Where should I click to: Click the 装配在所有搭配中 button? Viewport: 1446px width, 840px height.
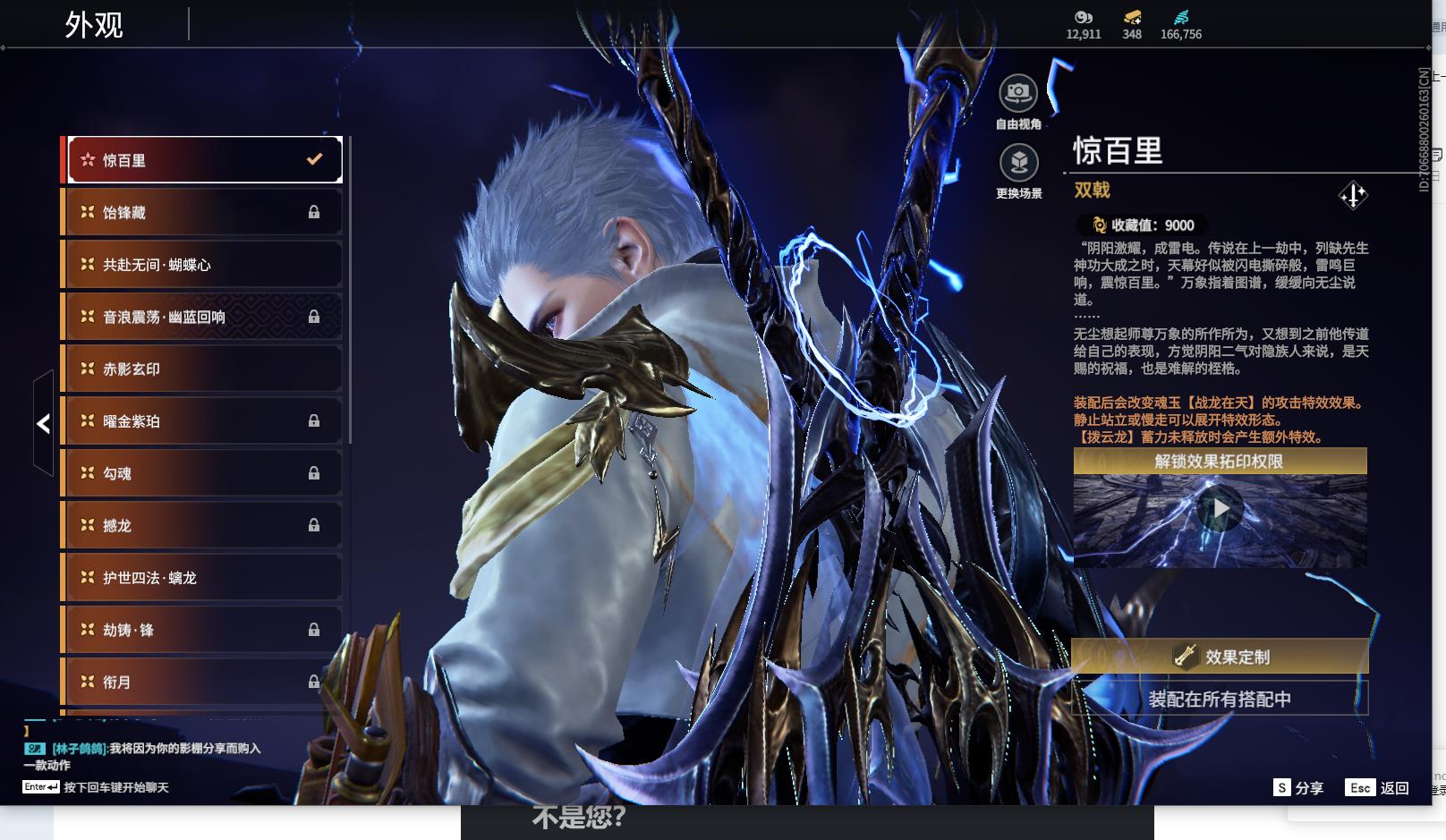coord(1219,699)
